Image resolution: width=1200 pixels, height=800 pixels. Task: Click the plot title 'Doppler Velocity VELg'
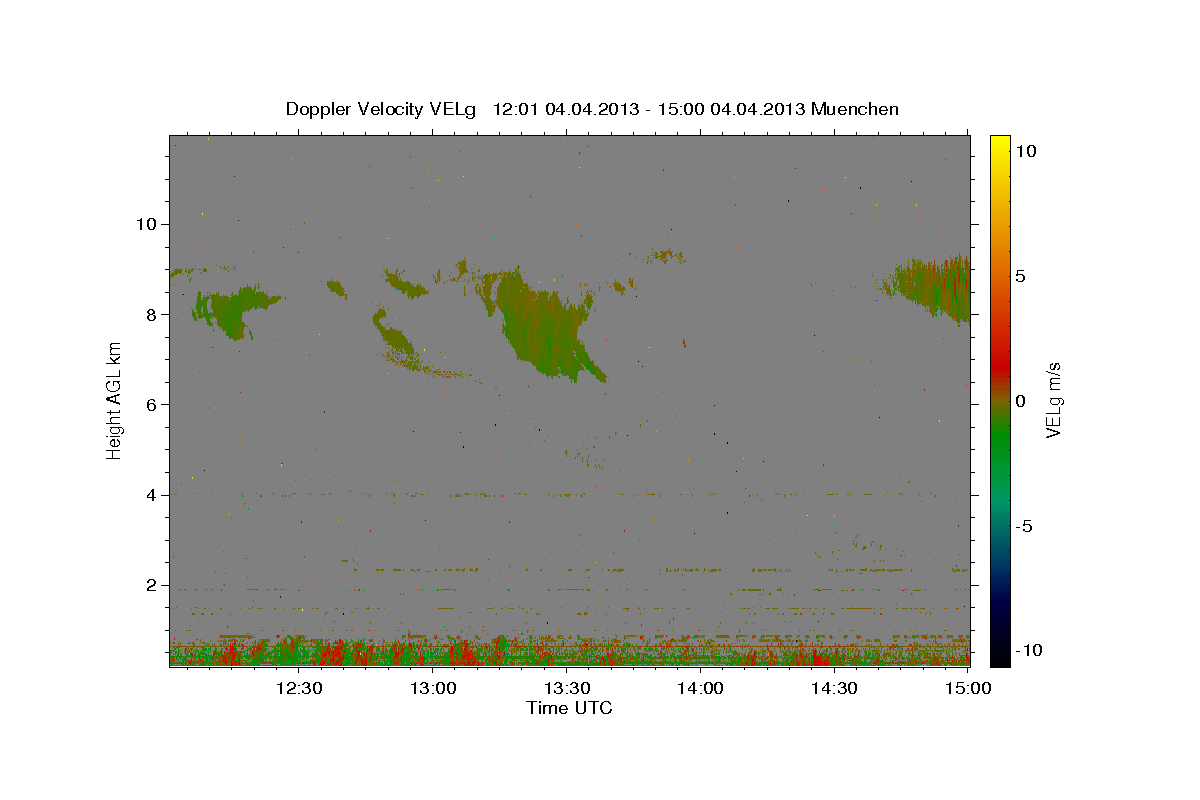(383, 109)
